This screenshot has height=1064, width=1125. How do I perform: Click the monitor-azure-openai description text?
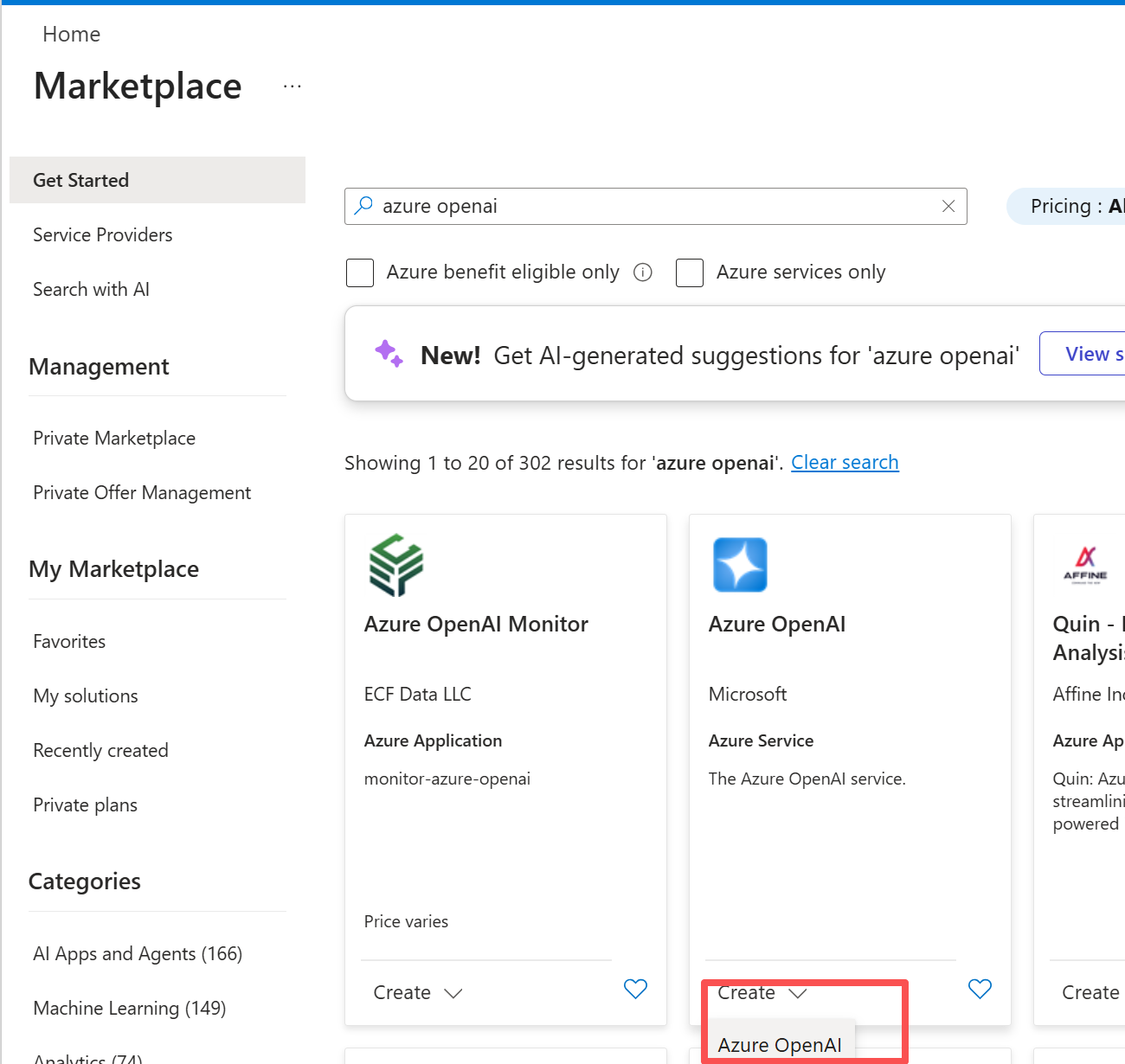(447, 779)
